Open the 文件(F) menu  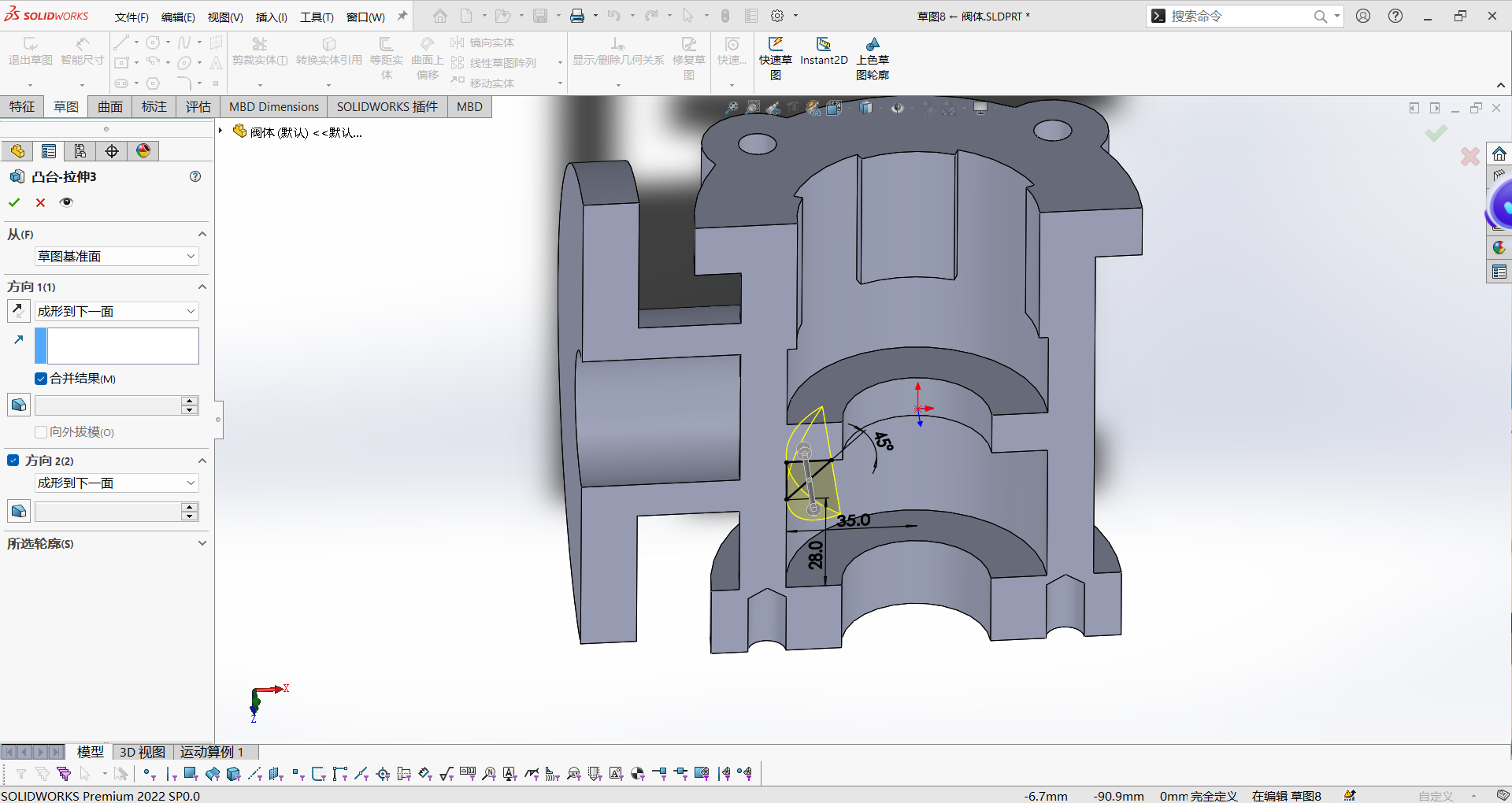tap(132, 17)
